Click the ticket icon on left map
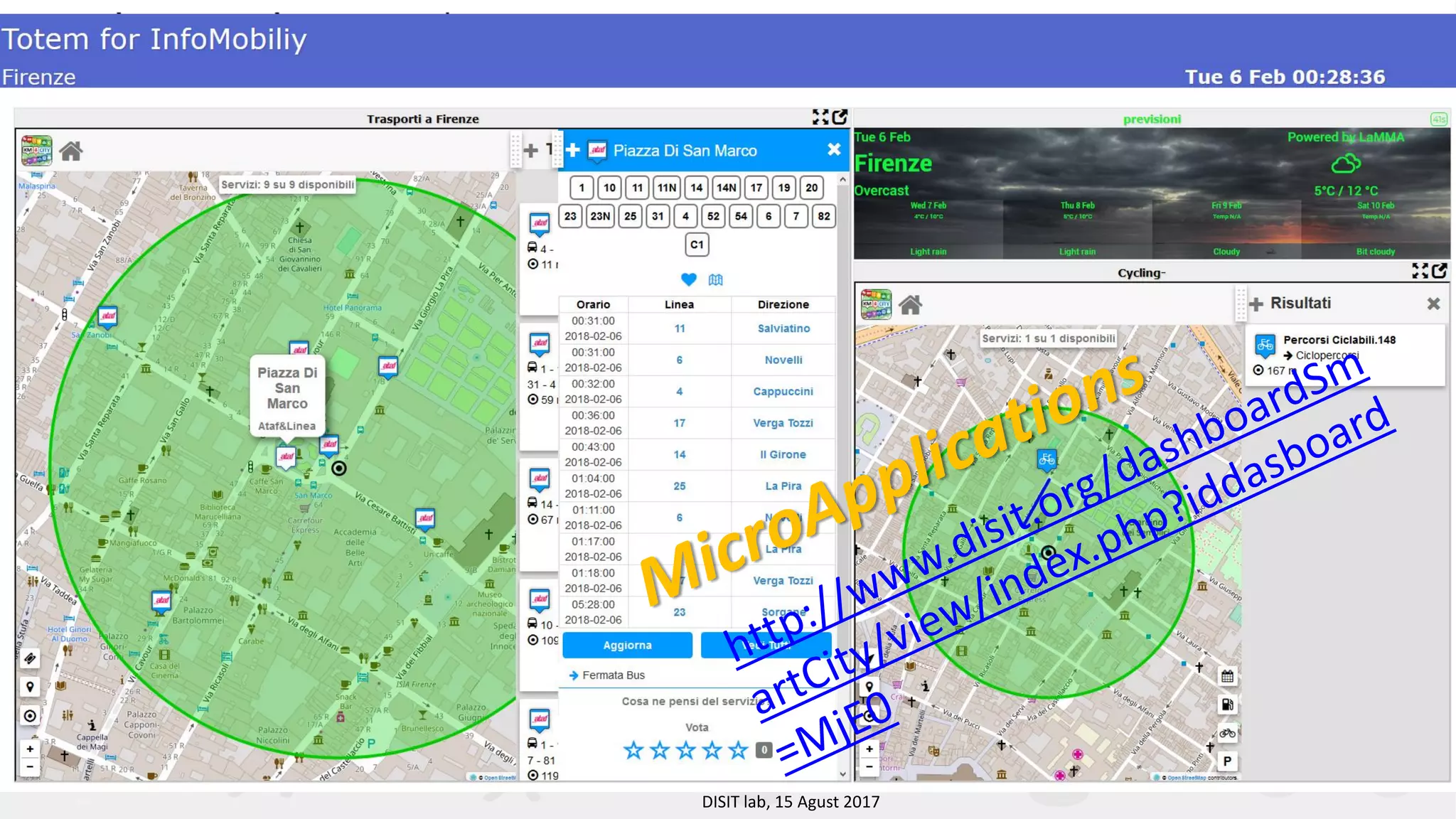 (x=30, y=658)
